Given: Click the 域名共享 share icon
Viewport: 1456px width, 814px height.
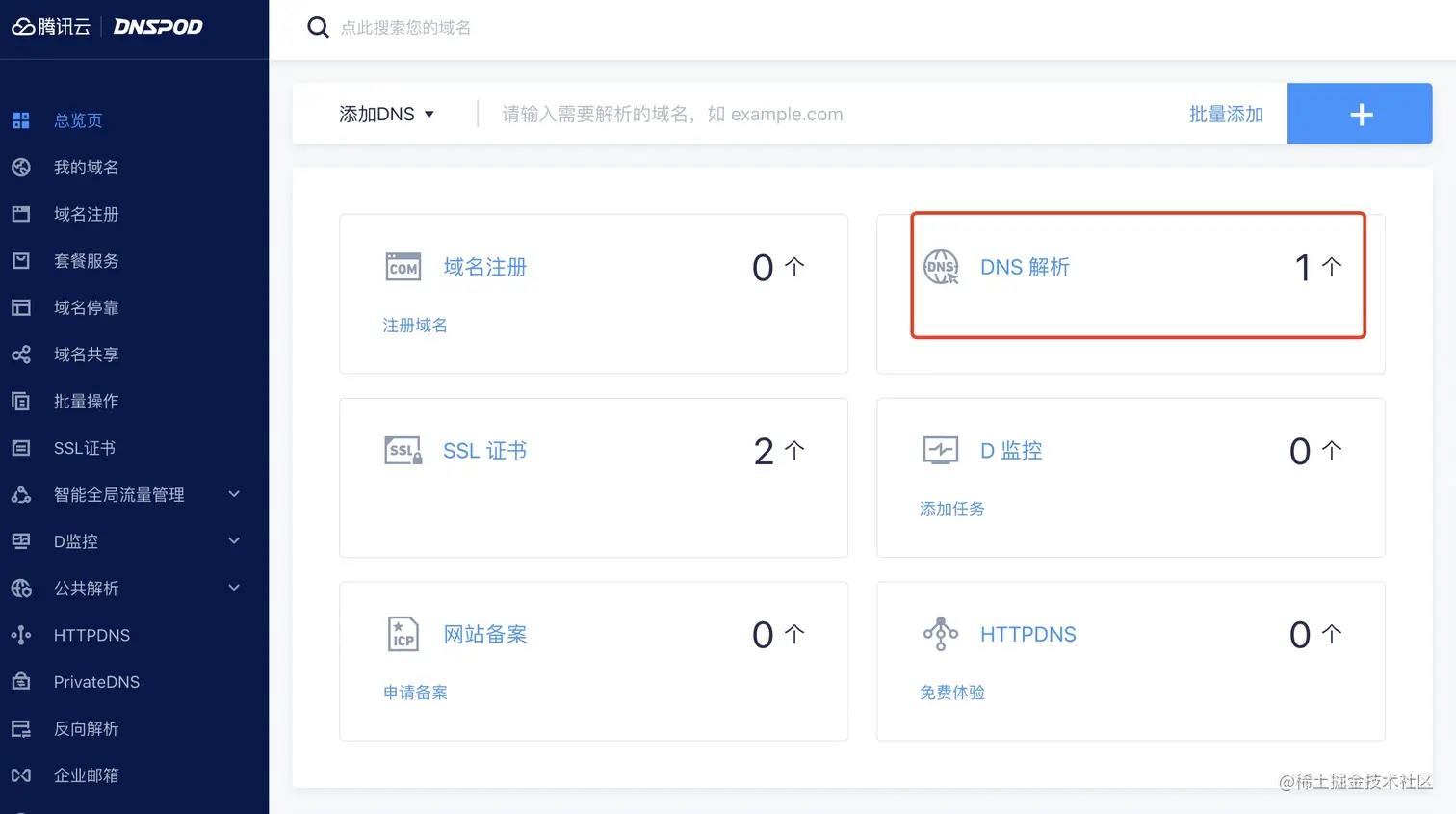Looking at the screenshot, I should click(21, 354).
